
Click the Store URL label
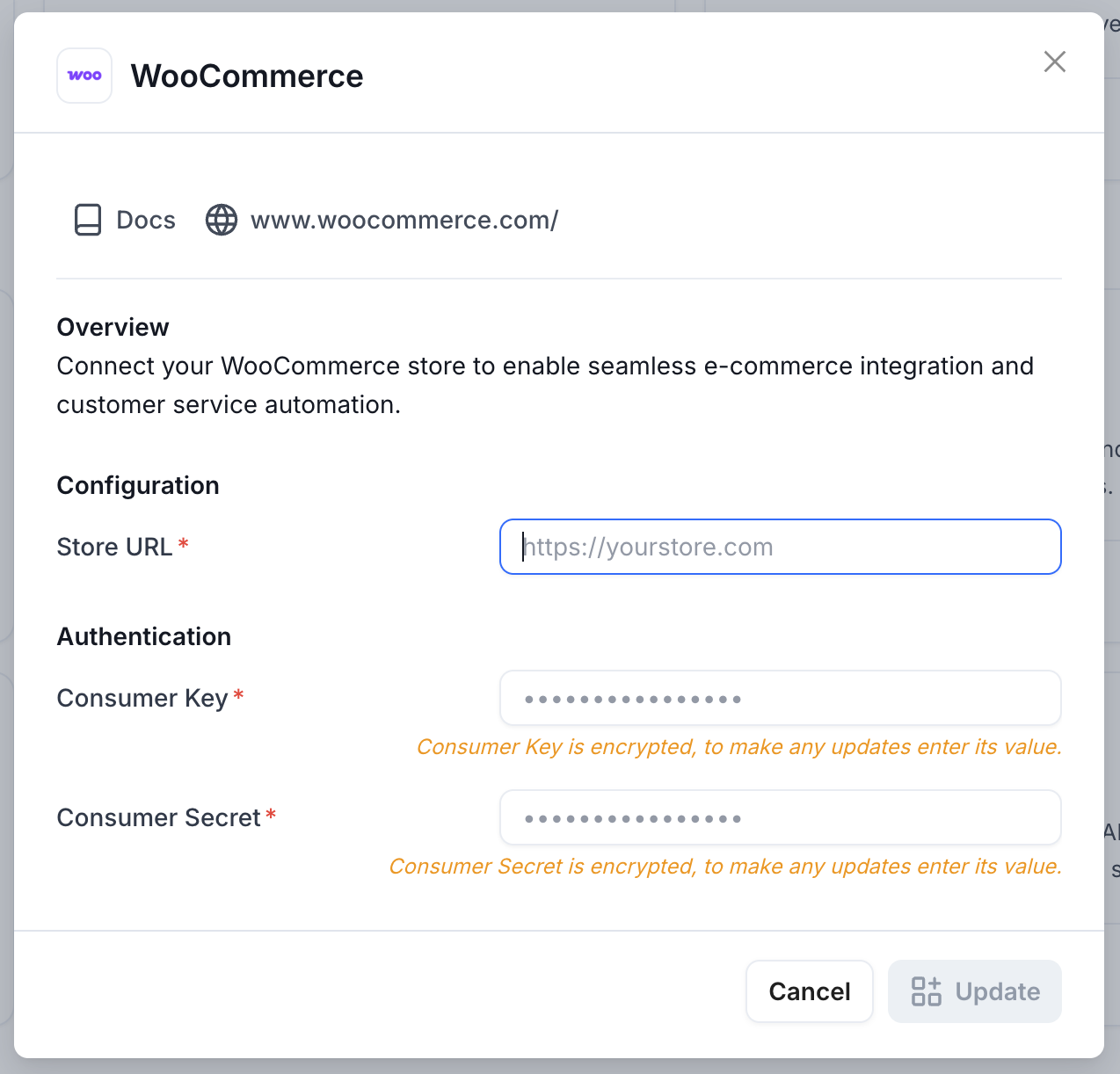pyautogui.click(x=114, y=547)
